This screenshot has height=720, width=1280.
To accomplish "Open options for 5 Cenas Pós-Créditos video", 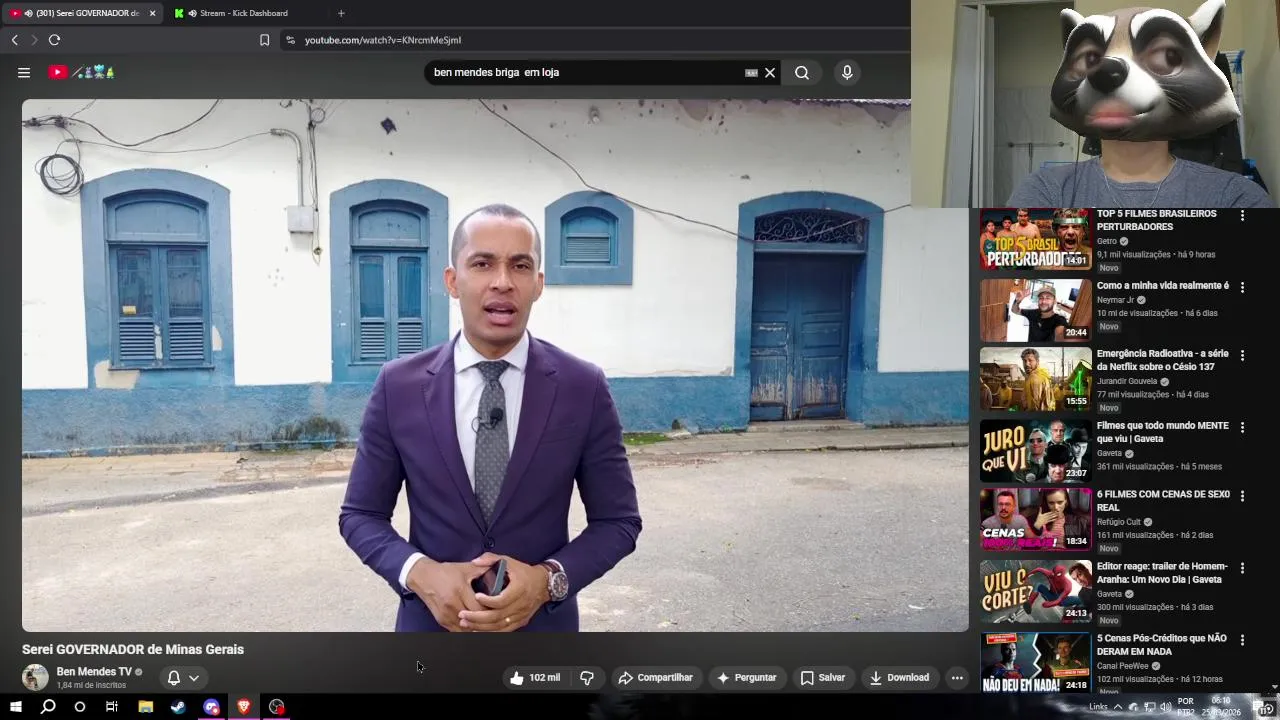I will pos(1242,639).
